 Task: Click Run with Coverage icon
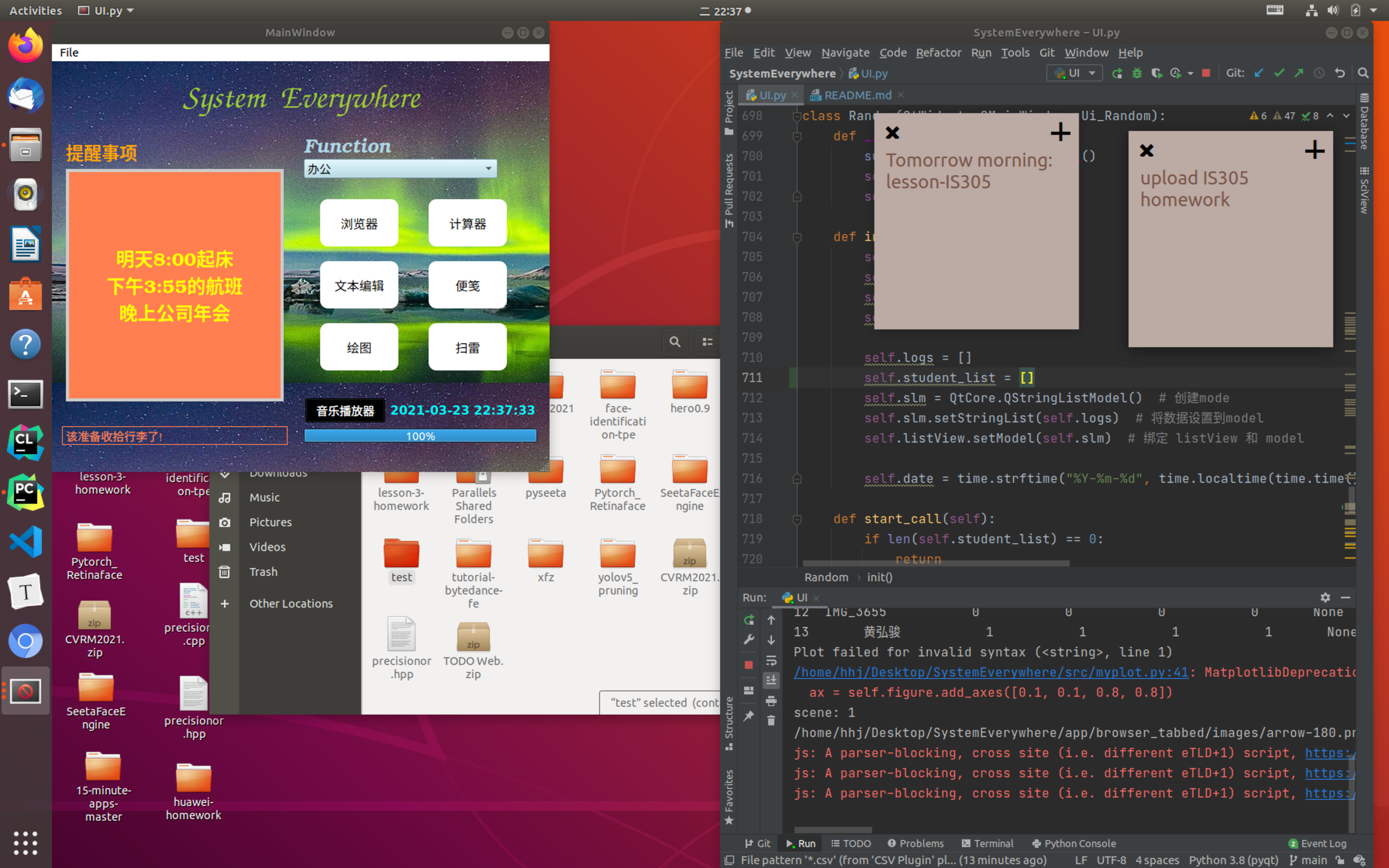[x=1156, y=74]
